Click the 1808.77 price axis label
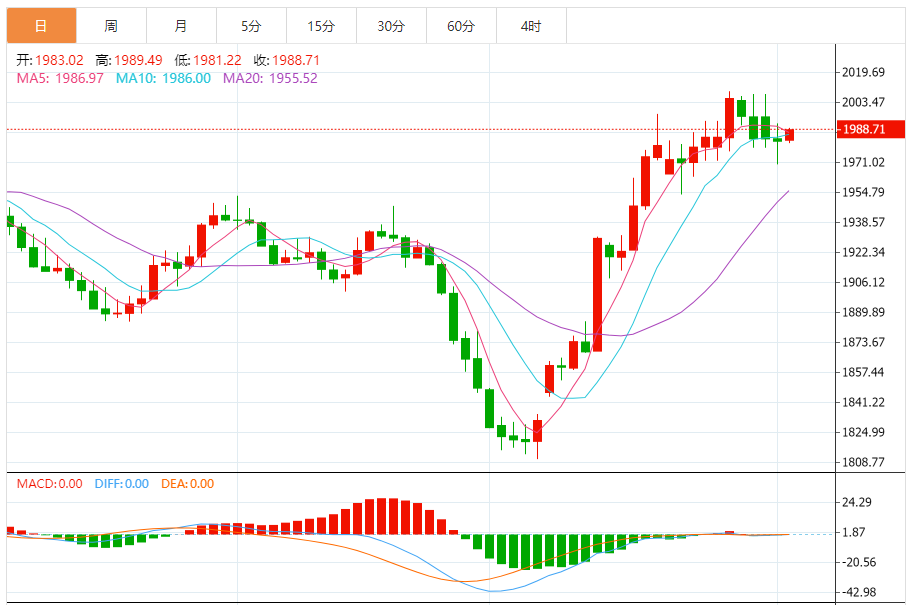This screenshot has height=605, width=915. pyautogui.click(x=863, y=462)
